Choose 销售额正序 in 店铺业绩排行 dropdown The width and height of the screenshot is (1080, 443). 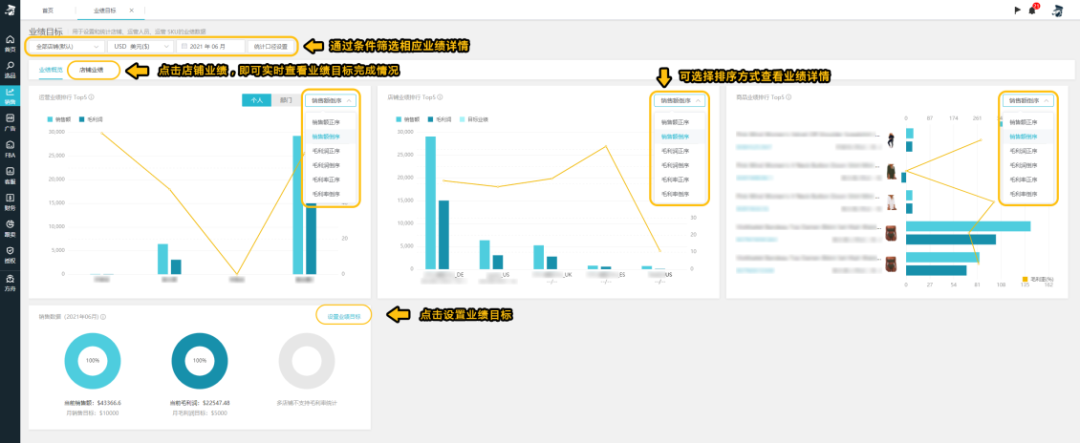click(680, 122)
